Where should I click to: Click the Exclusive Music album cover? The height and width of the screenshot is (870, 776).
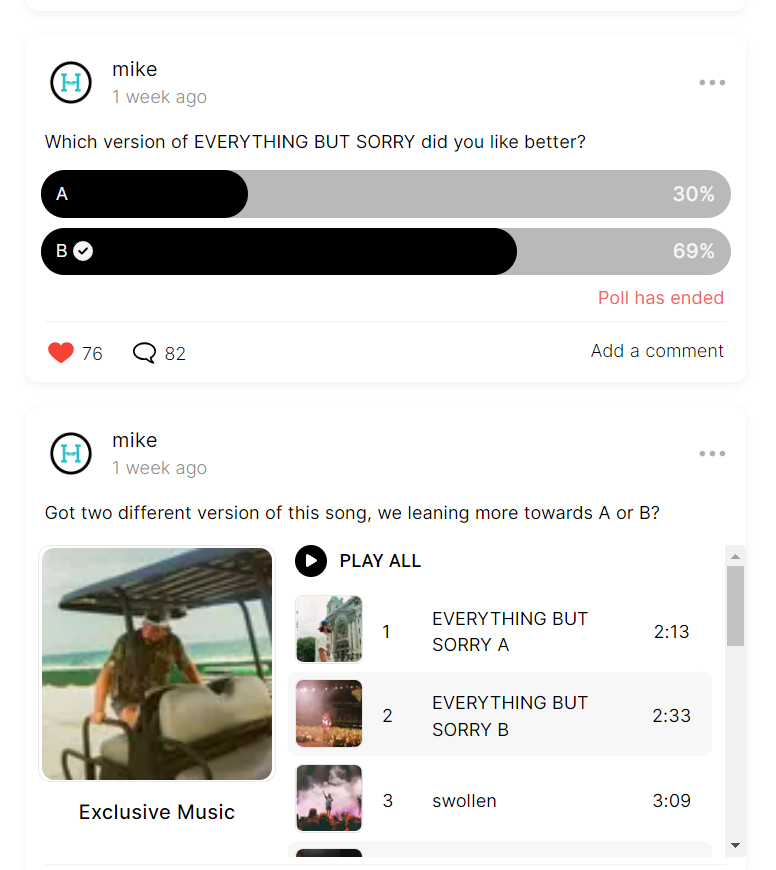click(x=157, y=664)
